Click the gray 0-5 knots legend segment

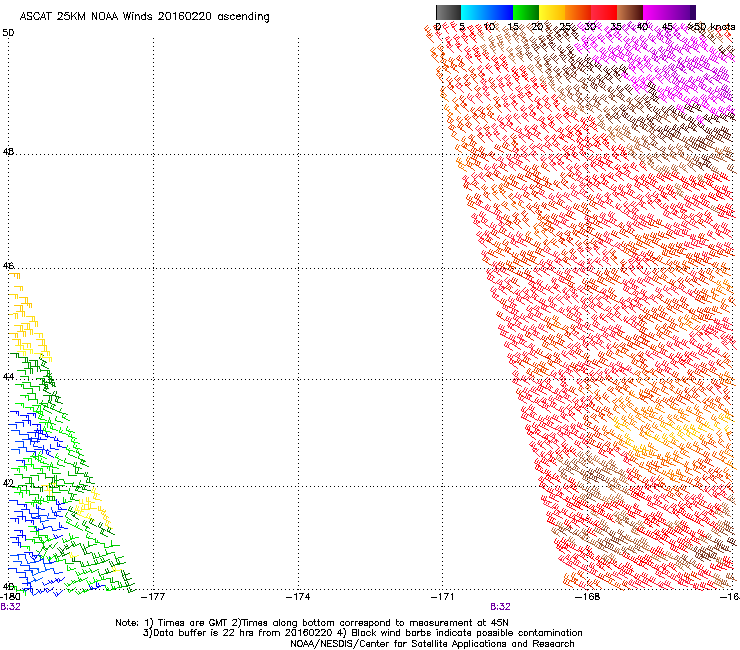(x=448, y=12)
